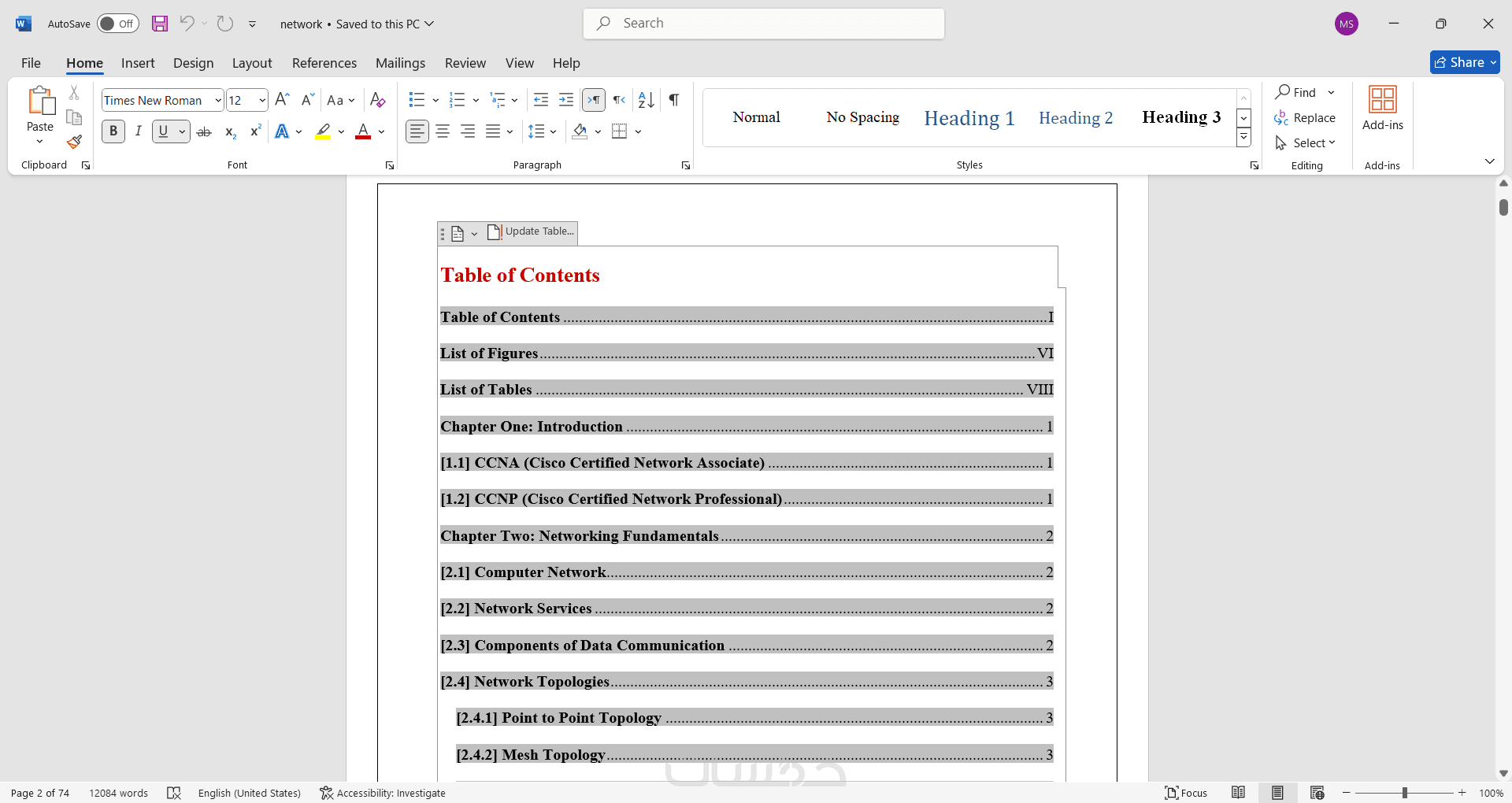1512x803 pixels.
Task: Expand the bullets list dropdown arrow
Action: click(x=435, y=100)
